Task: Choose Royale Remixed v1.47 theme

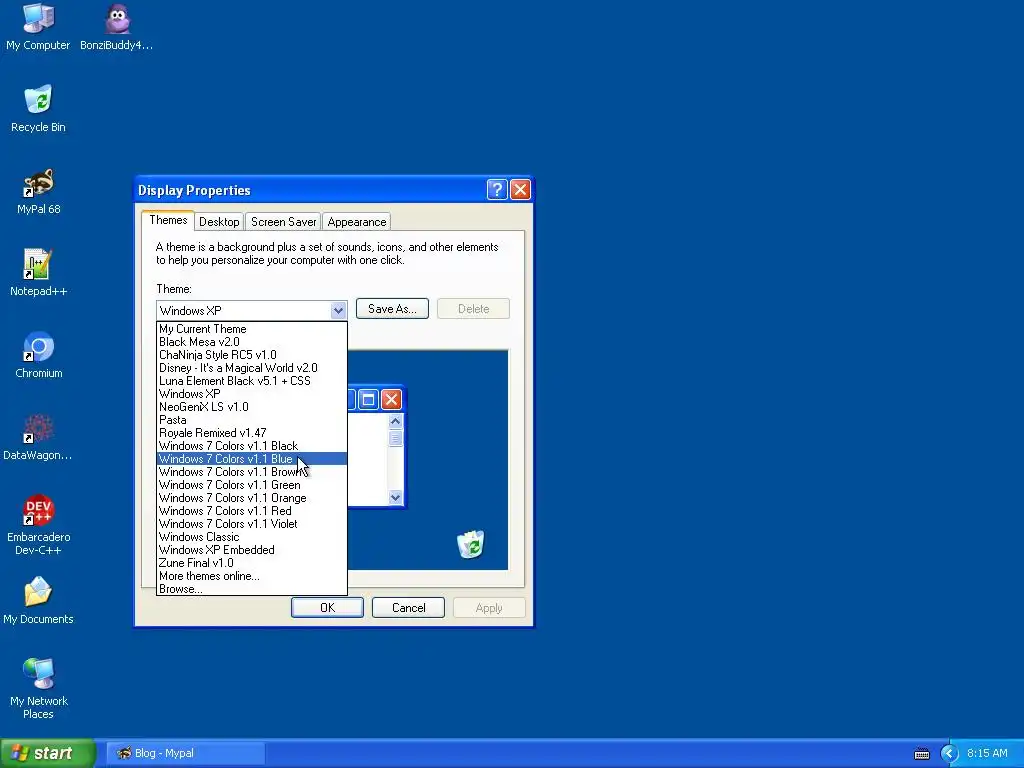Action: [251, 433]
